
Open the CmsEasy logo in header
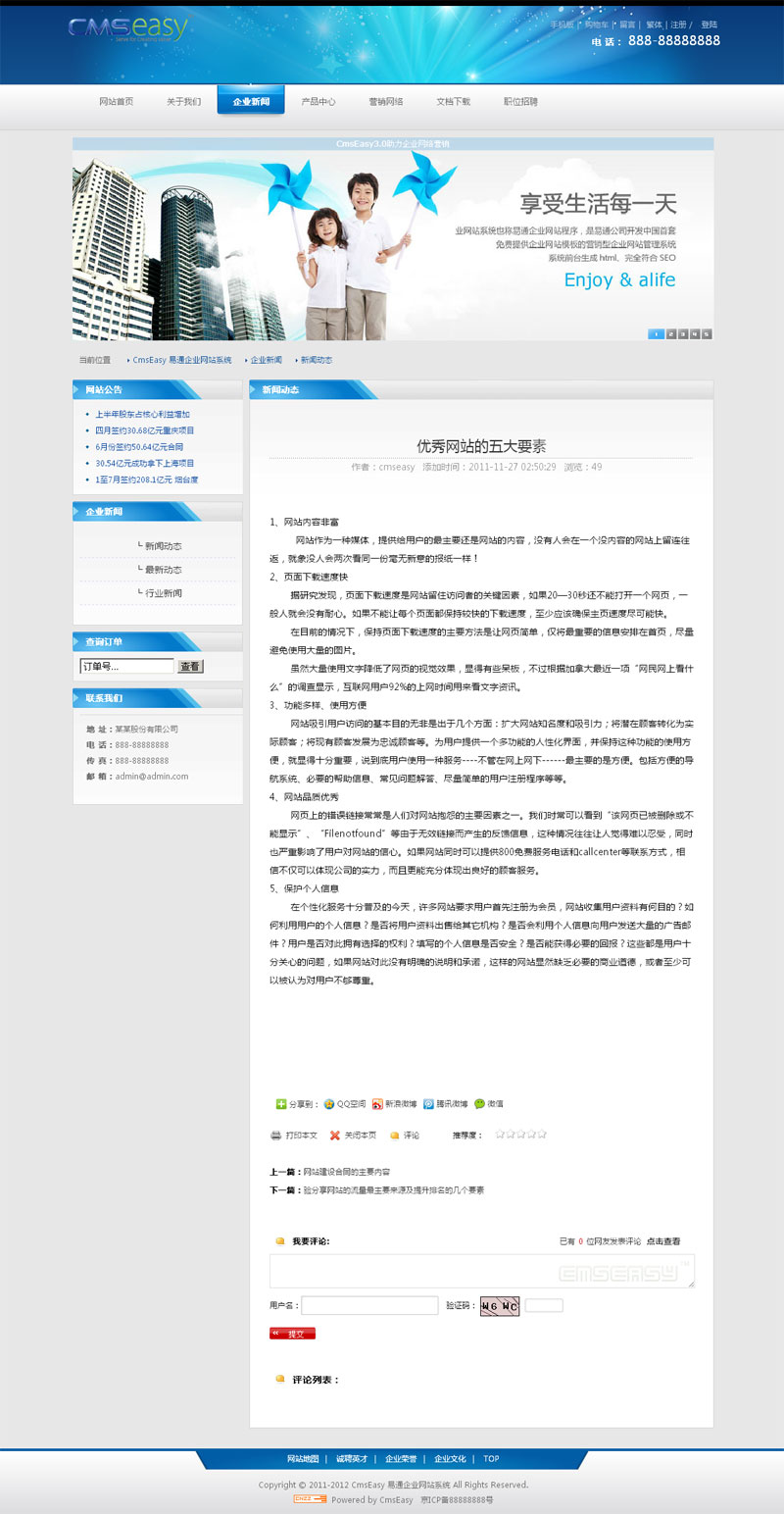pos(127,29)
